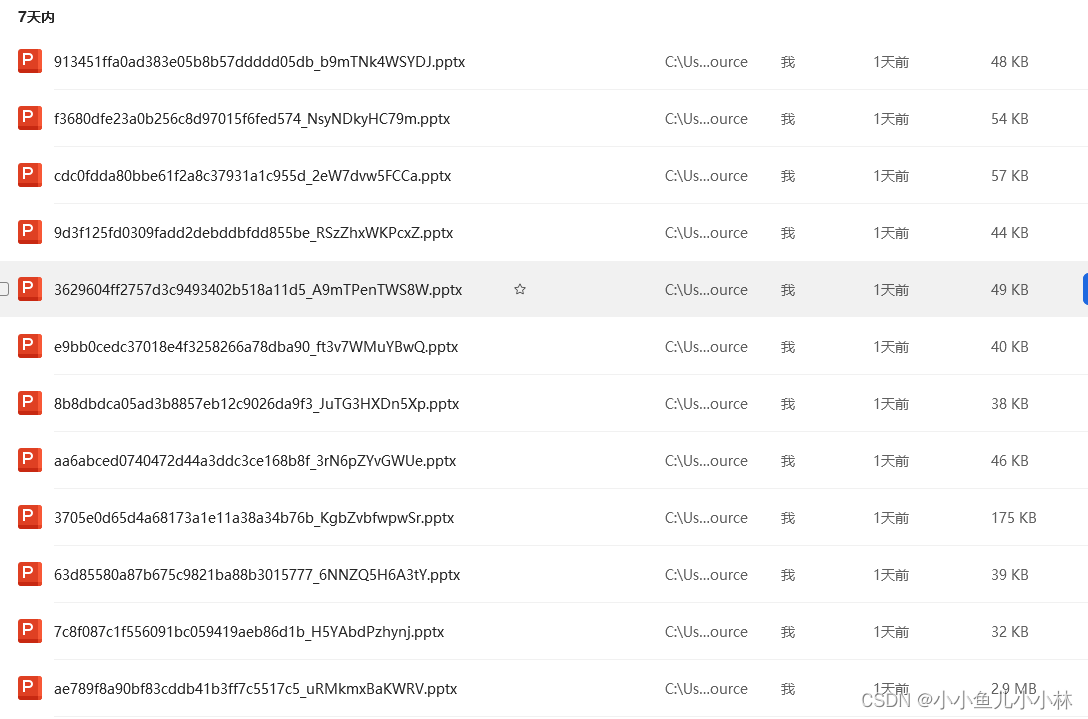Click the blue button at right edge
The image size is (1088, 719).
[x=1084, y=289]
